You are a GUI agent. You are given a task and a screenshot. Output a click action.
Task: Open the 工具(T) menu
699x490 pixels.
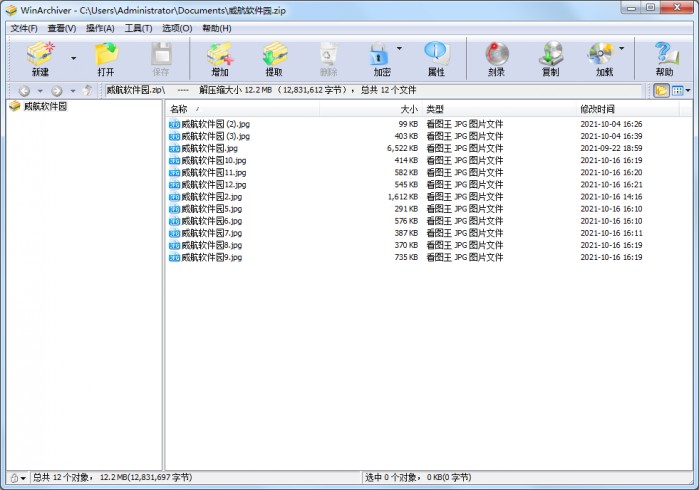[x=139, y=28]
